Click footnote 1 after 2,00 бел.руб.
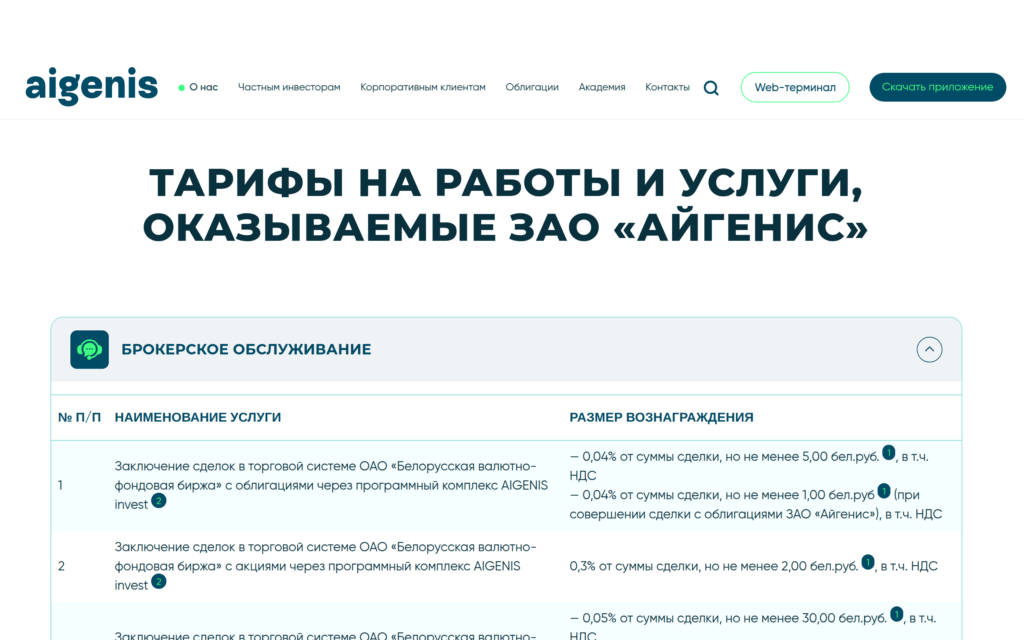Image resolution: width=1024 pixels, height=640 pixels. pos(867,562)
